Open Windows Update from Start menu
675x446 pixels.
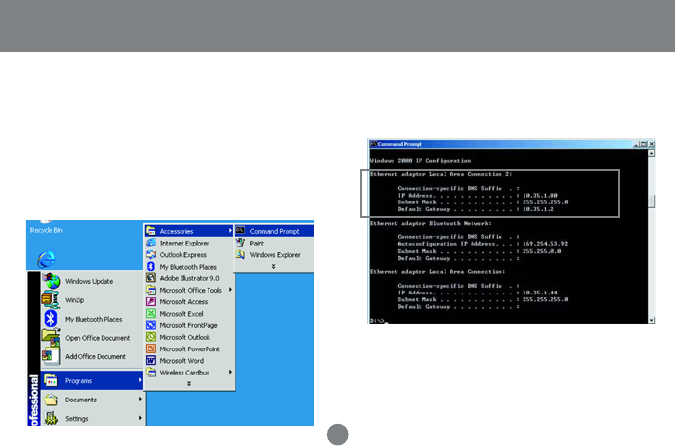coord(92,281)
